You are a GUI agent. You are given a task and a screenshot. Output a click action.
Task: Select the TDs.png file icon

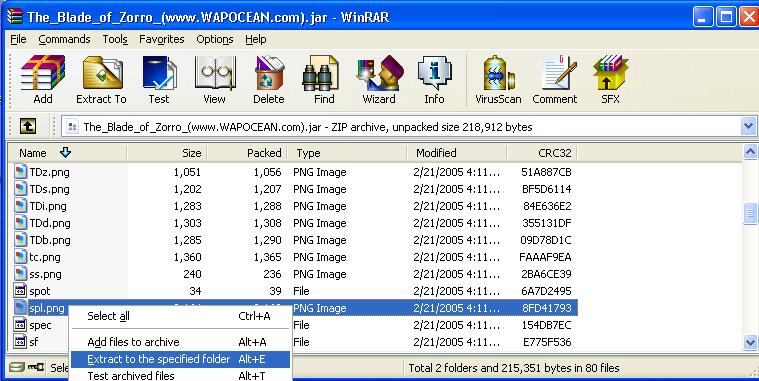tap(20, 189)
